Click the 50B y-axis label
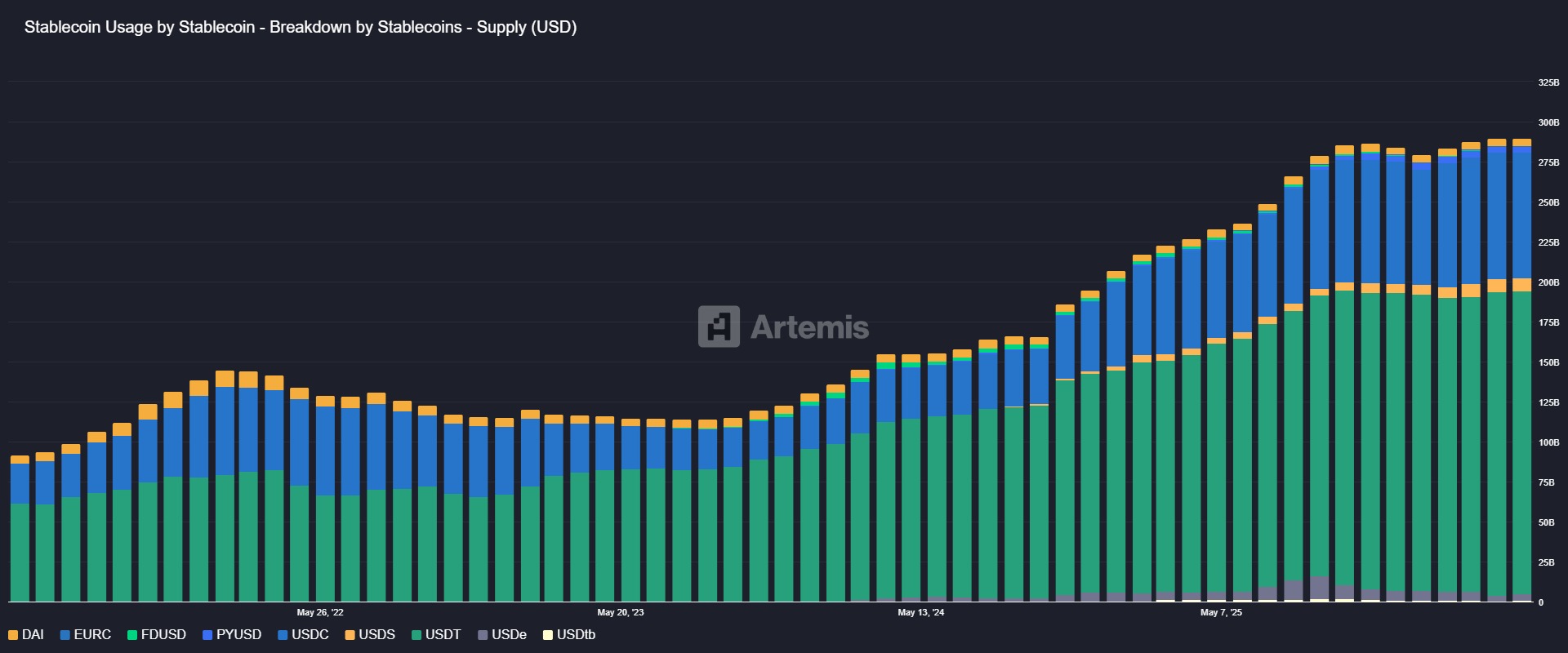 point(1546,522)
